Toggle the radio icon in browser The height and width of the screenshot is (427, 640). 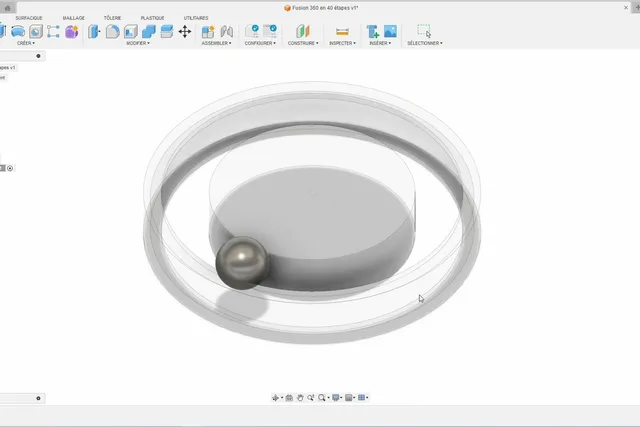[x=10, y=168]
